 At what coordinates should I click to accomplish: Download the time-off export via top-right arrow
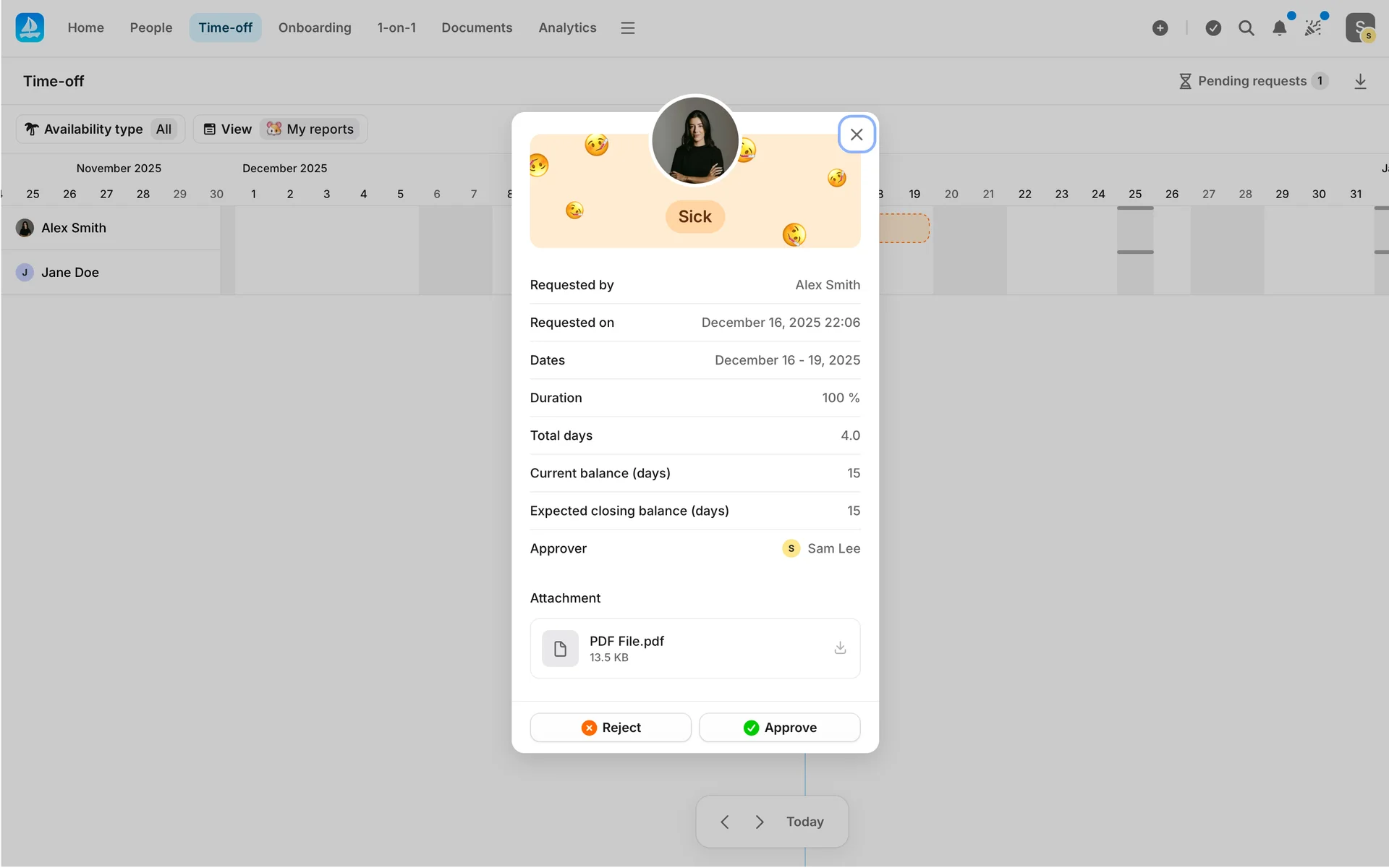coord(1360,81)
